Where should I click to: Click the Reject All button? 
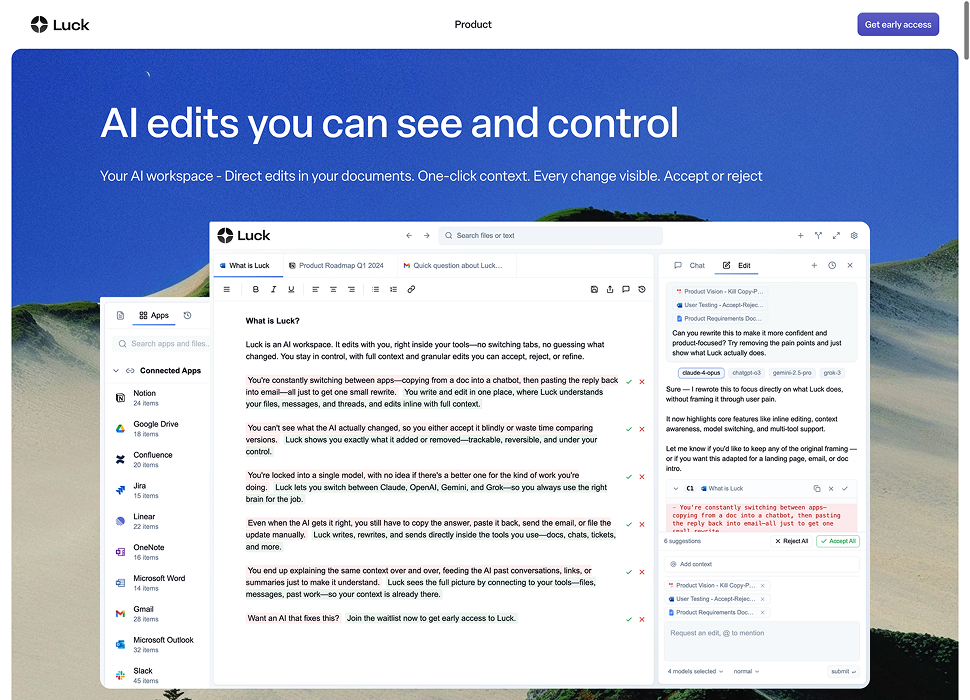(791, 541)
